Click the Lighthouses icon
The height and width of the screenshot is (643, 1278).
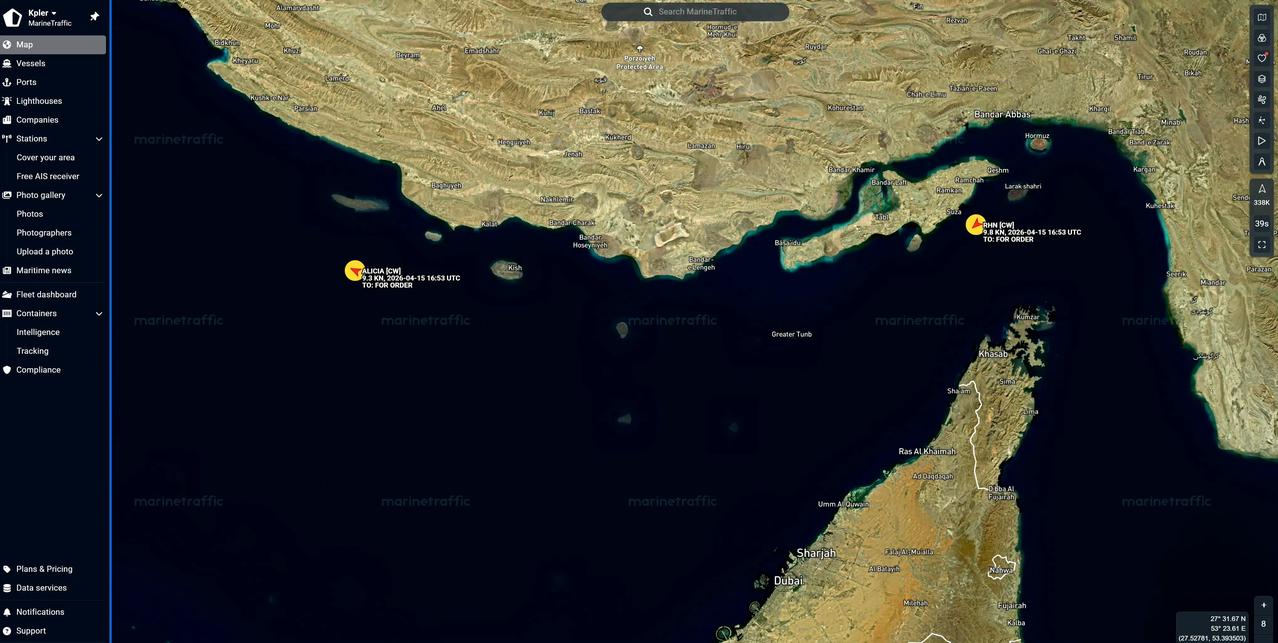point(7,101)
